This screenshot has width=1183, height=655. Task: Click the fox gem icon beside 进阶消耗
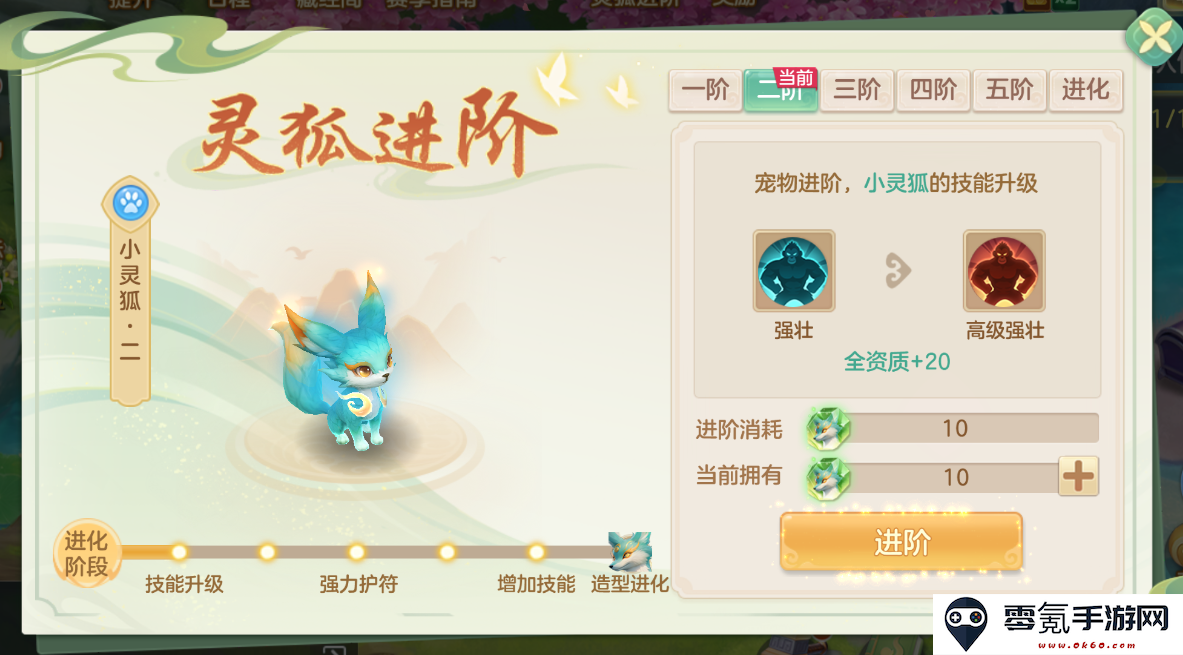pos(828,429)
